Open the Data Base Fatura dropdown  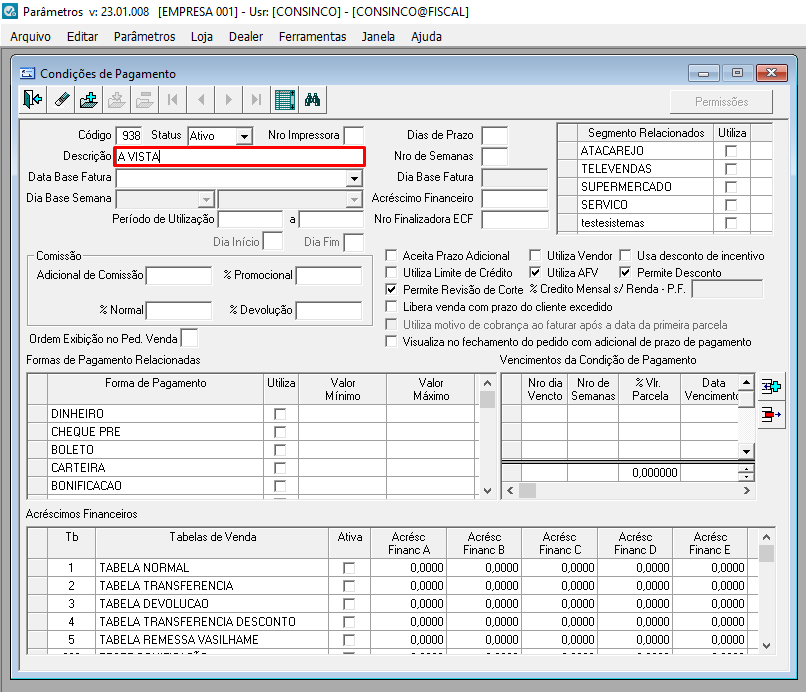point(354,178)
